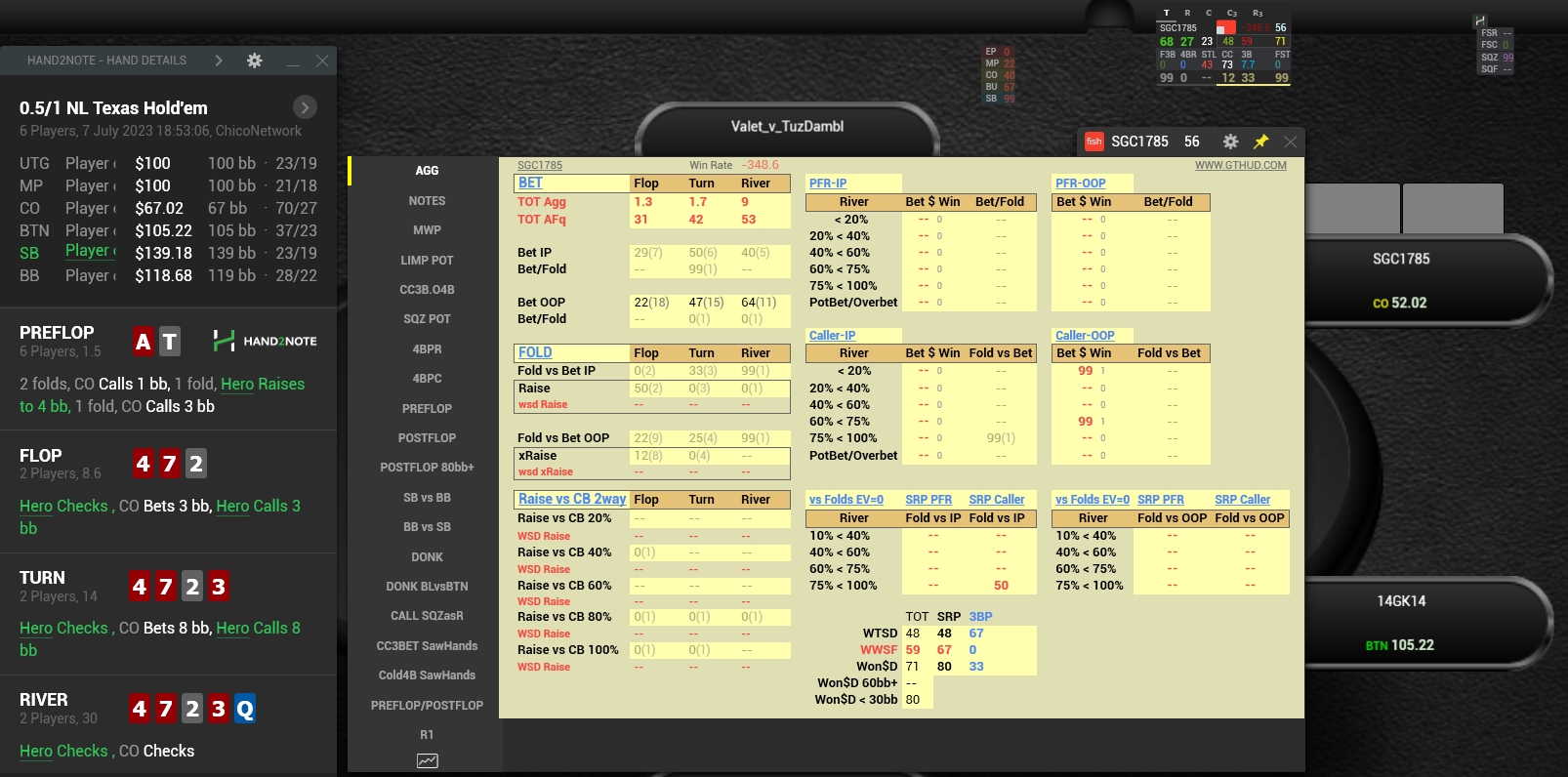This screenshot has height=777, width=1568.
Task: Click the BET stats link
Action: click(530, 183)
